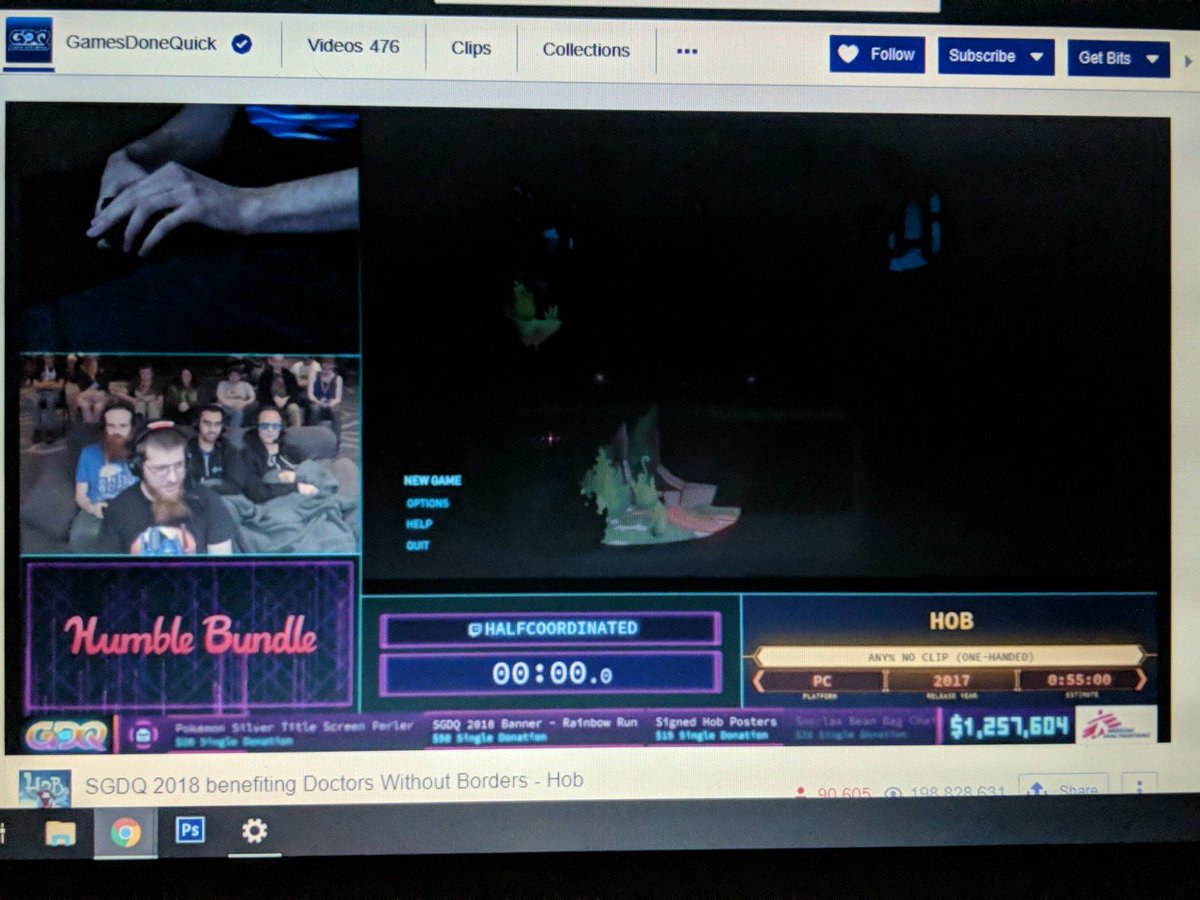
Task: Click the Humble Bundle sponsor logo
Action: click(190, 636)
